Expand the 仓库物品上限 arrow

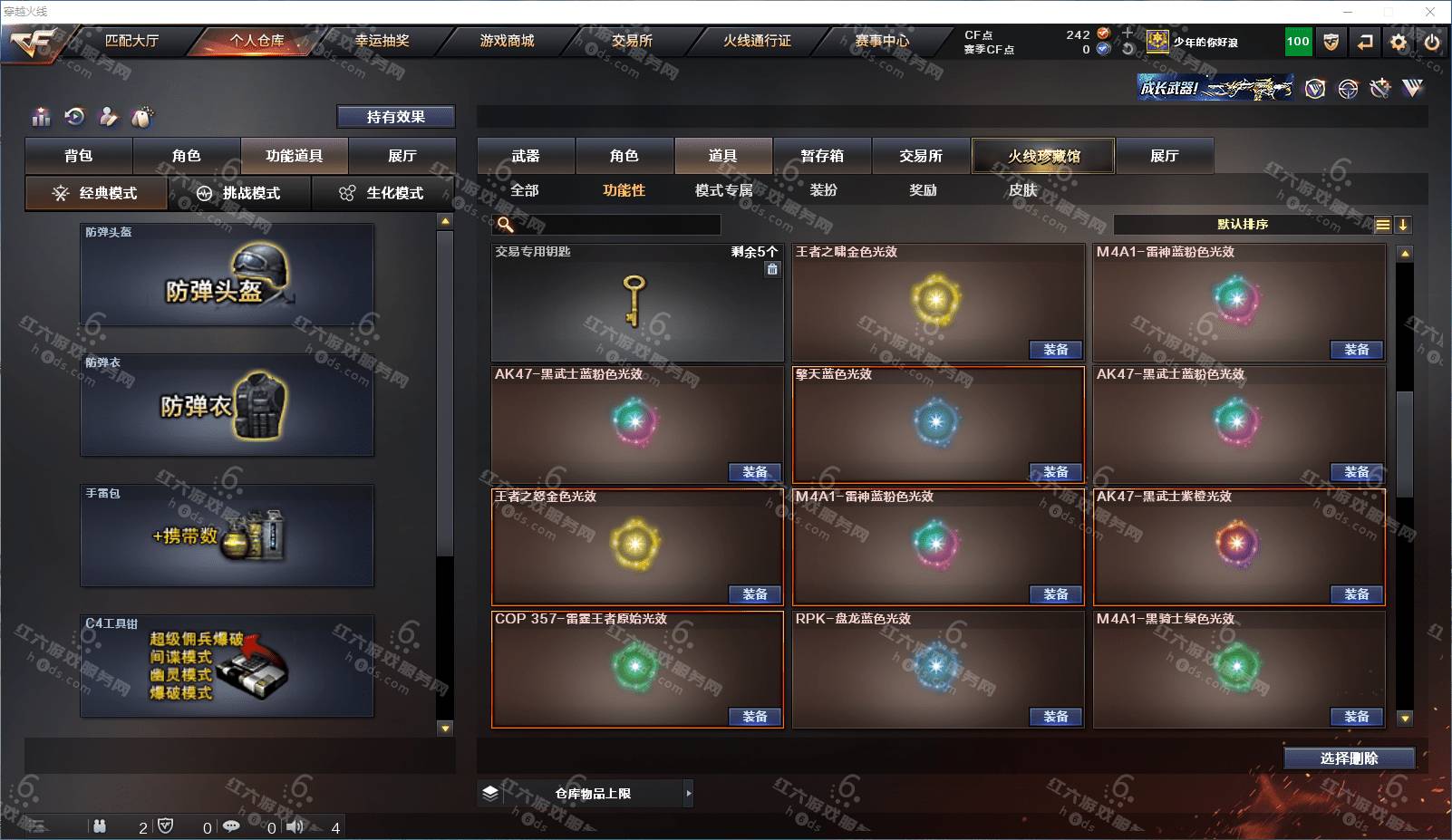[x=689, y=794]
